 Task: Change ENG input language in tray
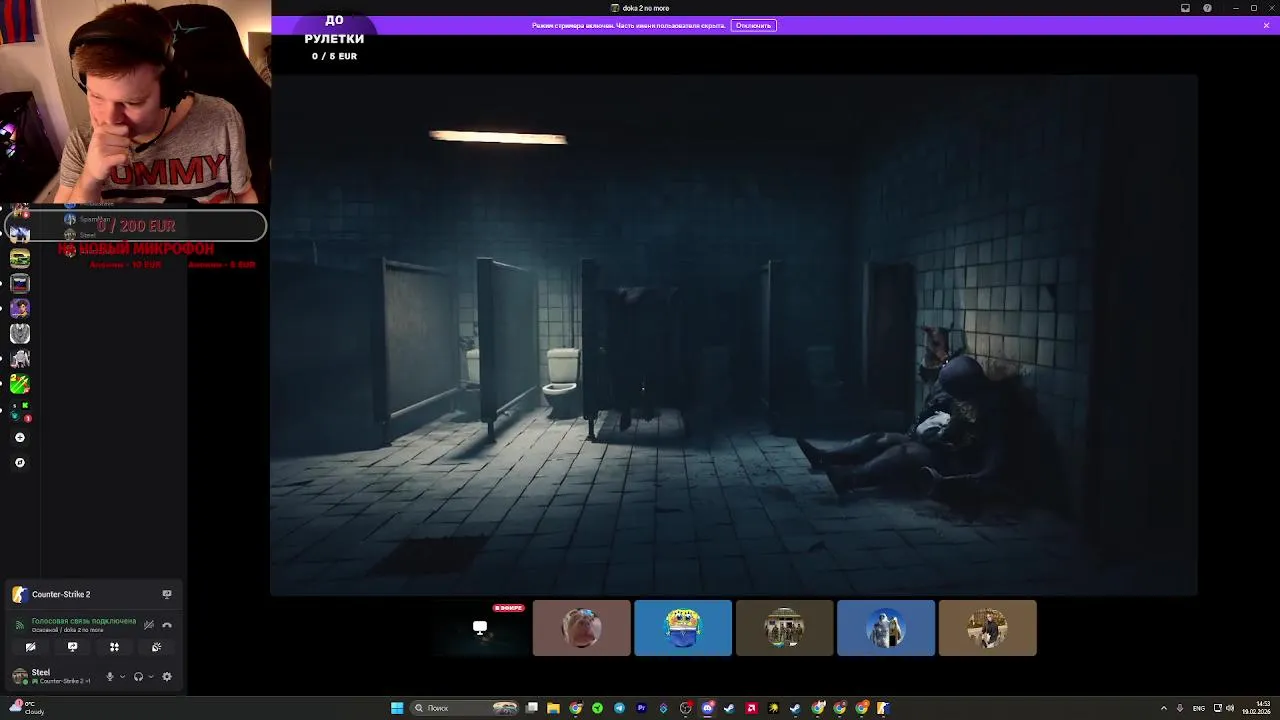coord(1199,708)
